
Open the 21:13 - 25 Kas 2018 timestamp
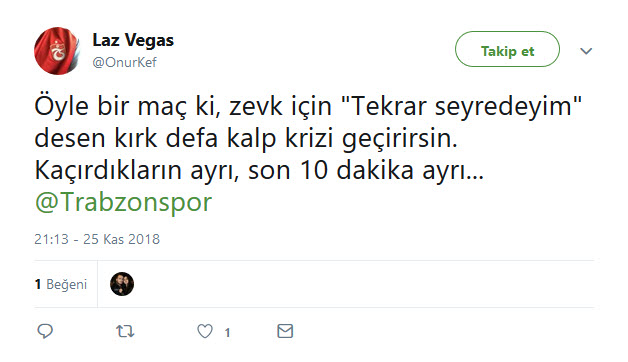click(97, 239)
